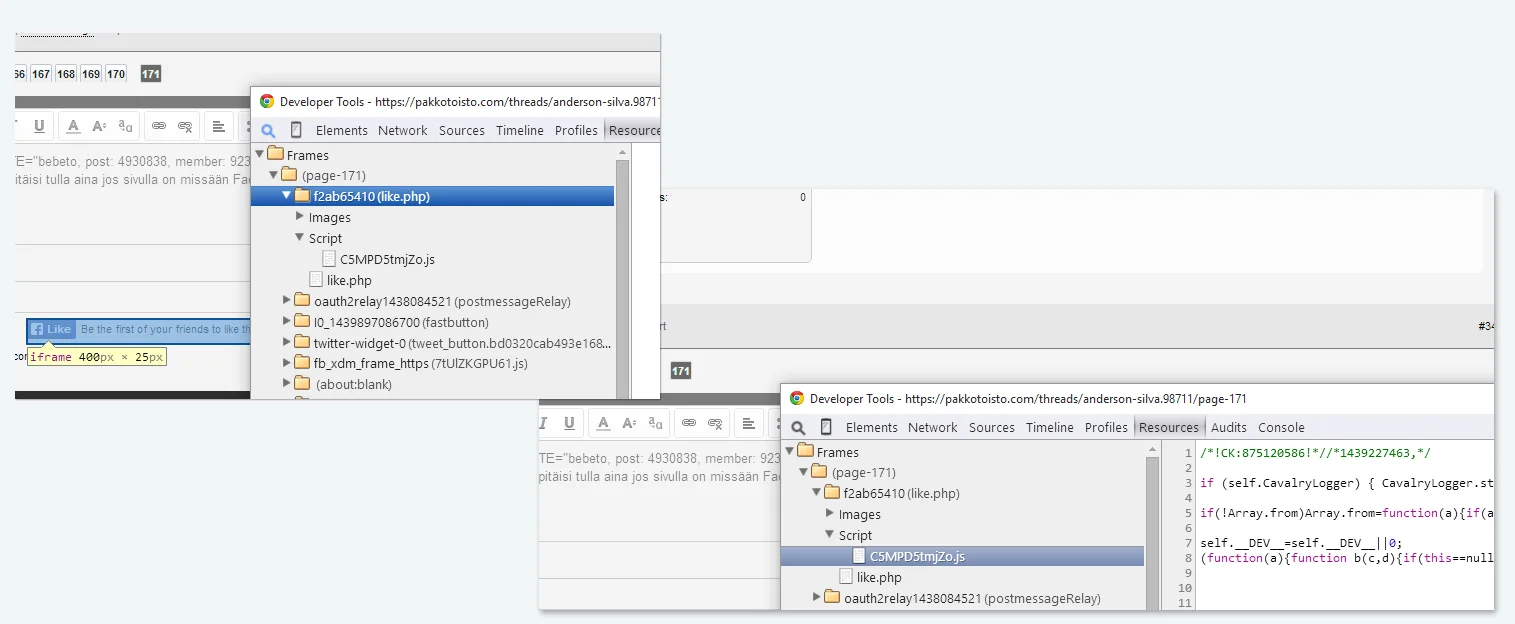Click the text color icon in lower editor toolbar
This screenshot has height=624, width=1515.
point(603,423)
